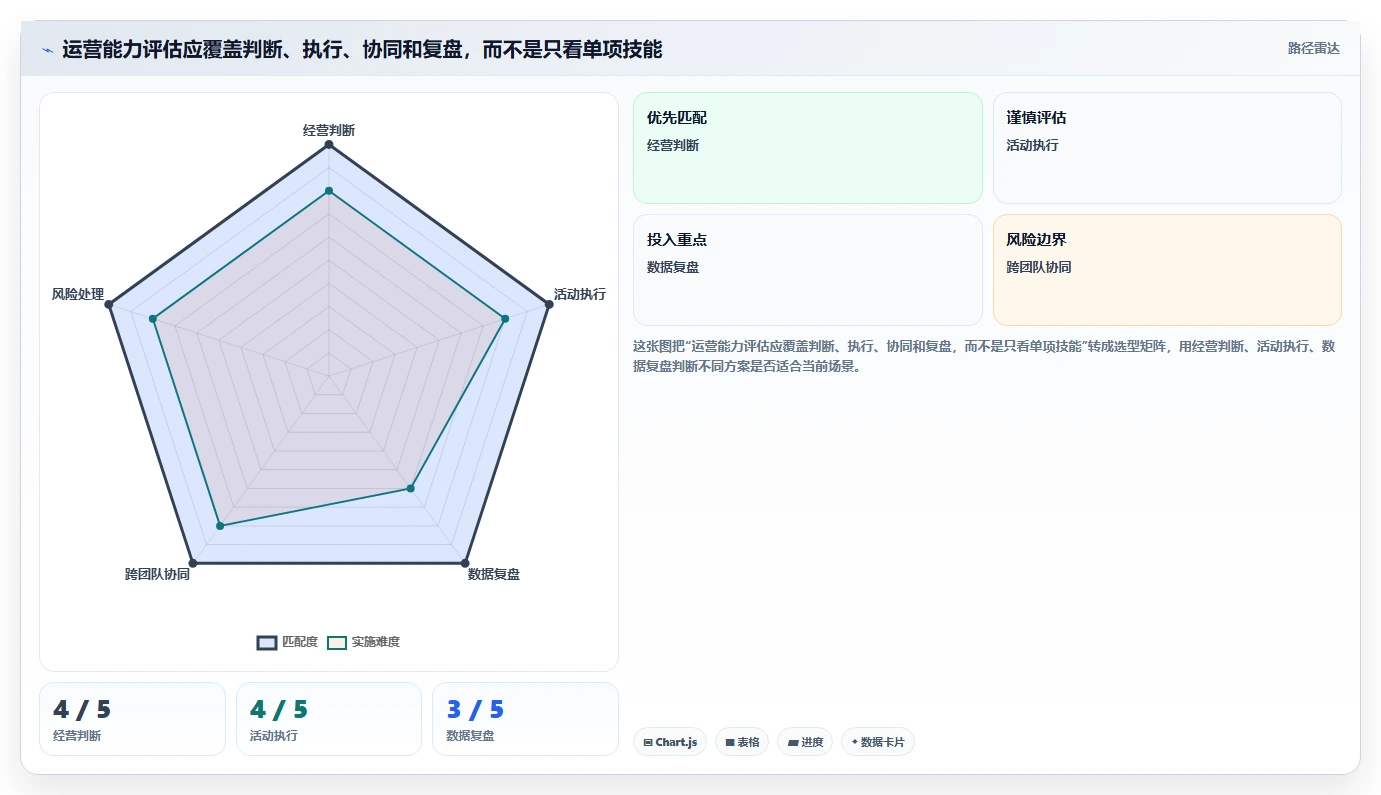Click the 活动执行 4 / 5 score card

329,719
